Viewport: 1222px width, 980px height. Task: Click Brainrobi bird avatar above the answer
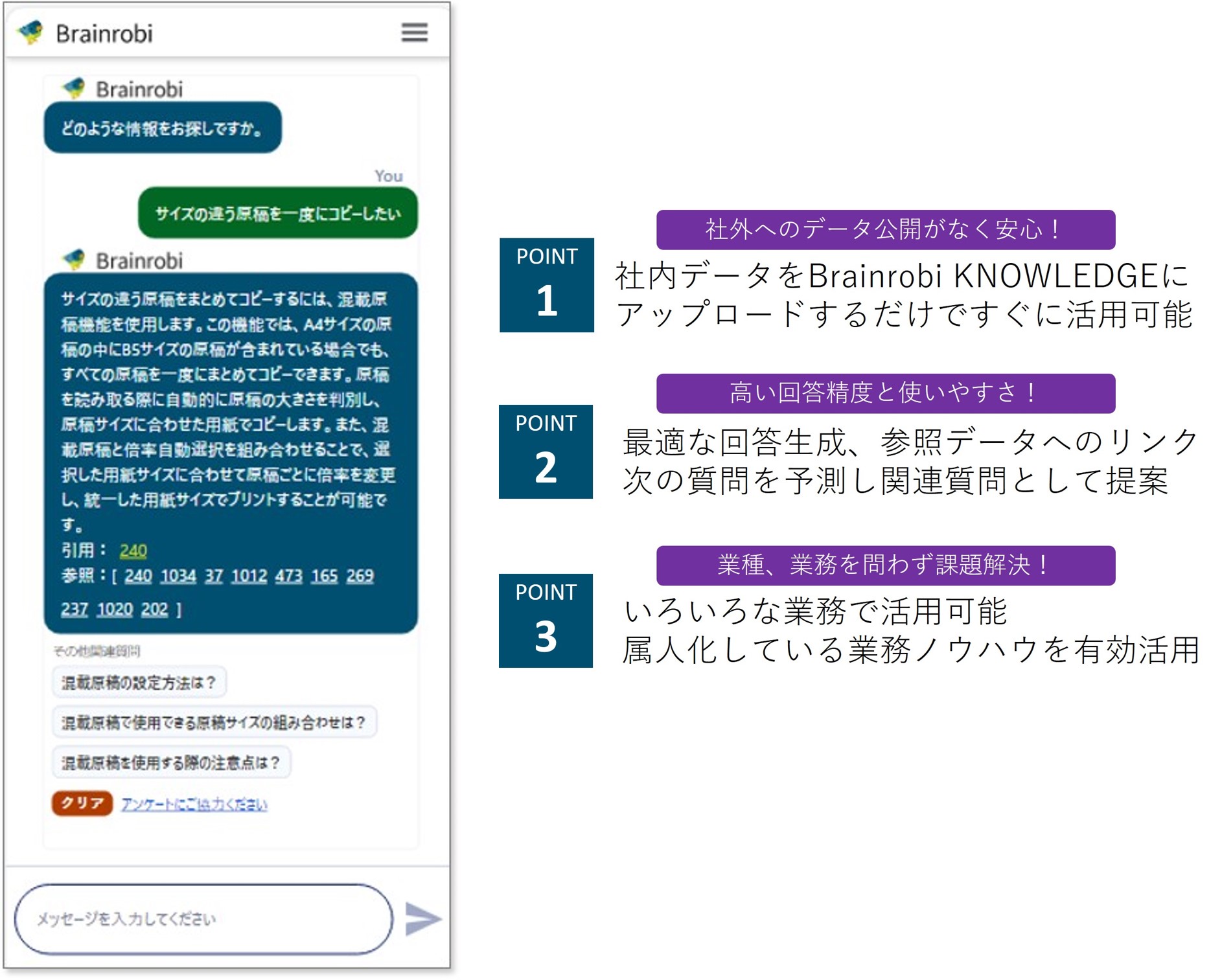tap(74, 260)
